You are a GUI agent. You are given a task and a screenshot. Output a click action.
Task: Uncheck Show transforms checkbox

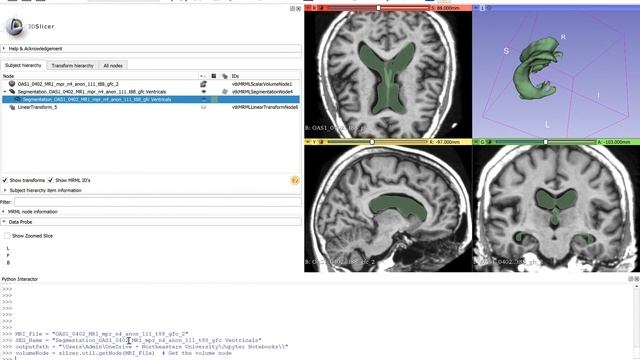click(5, 180)
